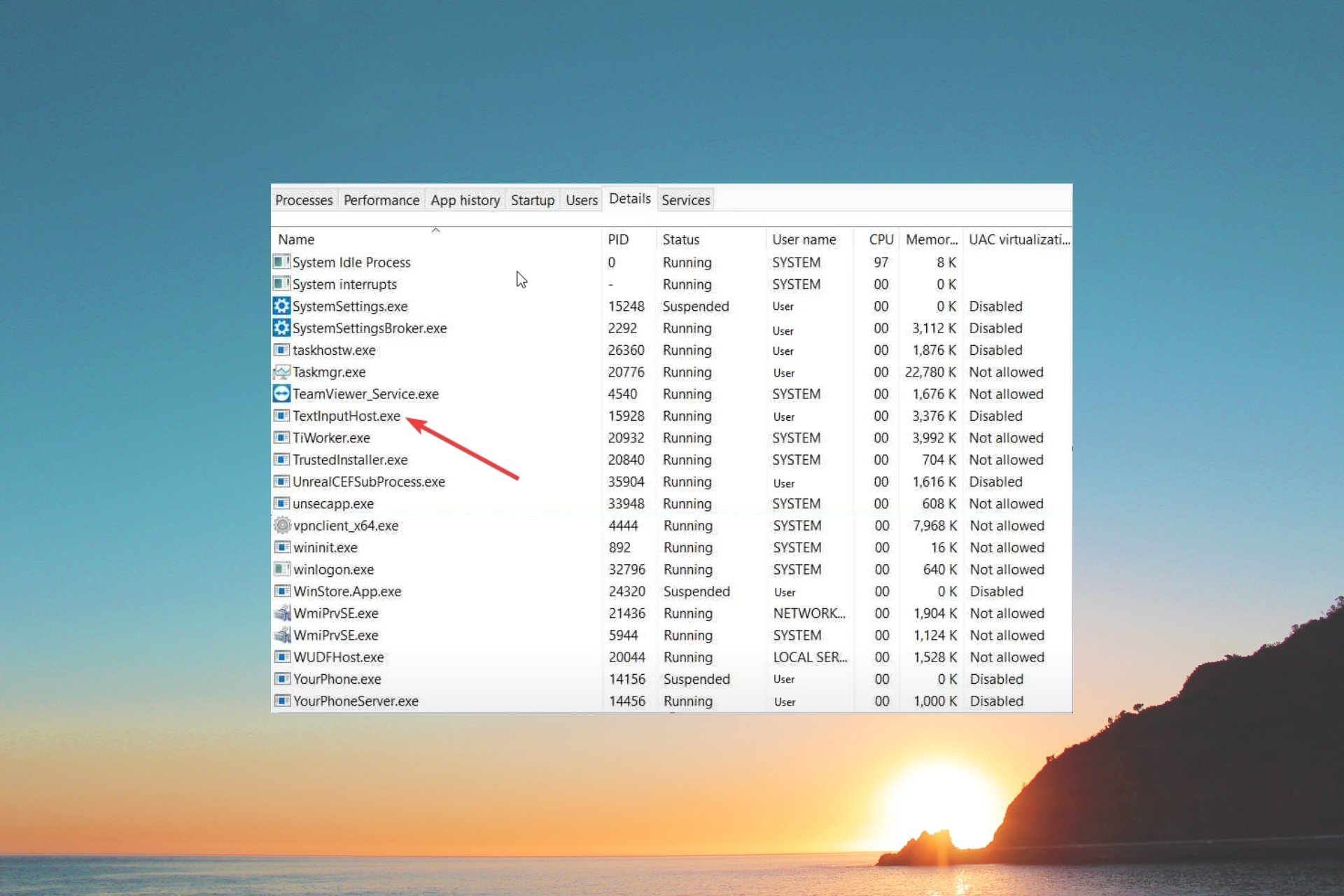
Task: Click memory value 7,968 K
Action: [935, 526]
